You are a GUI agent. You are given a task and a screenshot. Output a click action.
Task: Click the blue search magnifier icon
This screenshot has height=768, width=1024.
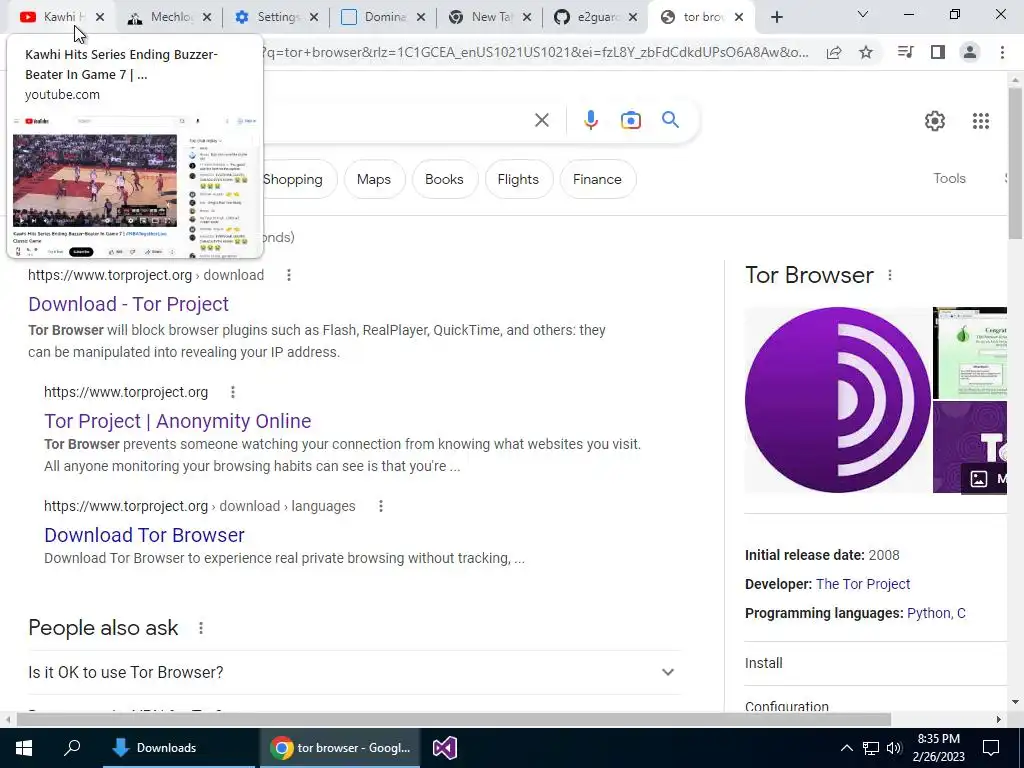tap(670, 120)
